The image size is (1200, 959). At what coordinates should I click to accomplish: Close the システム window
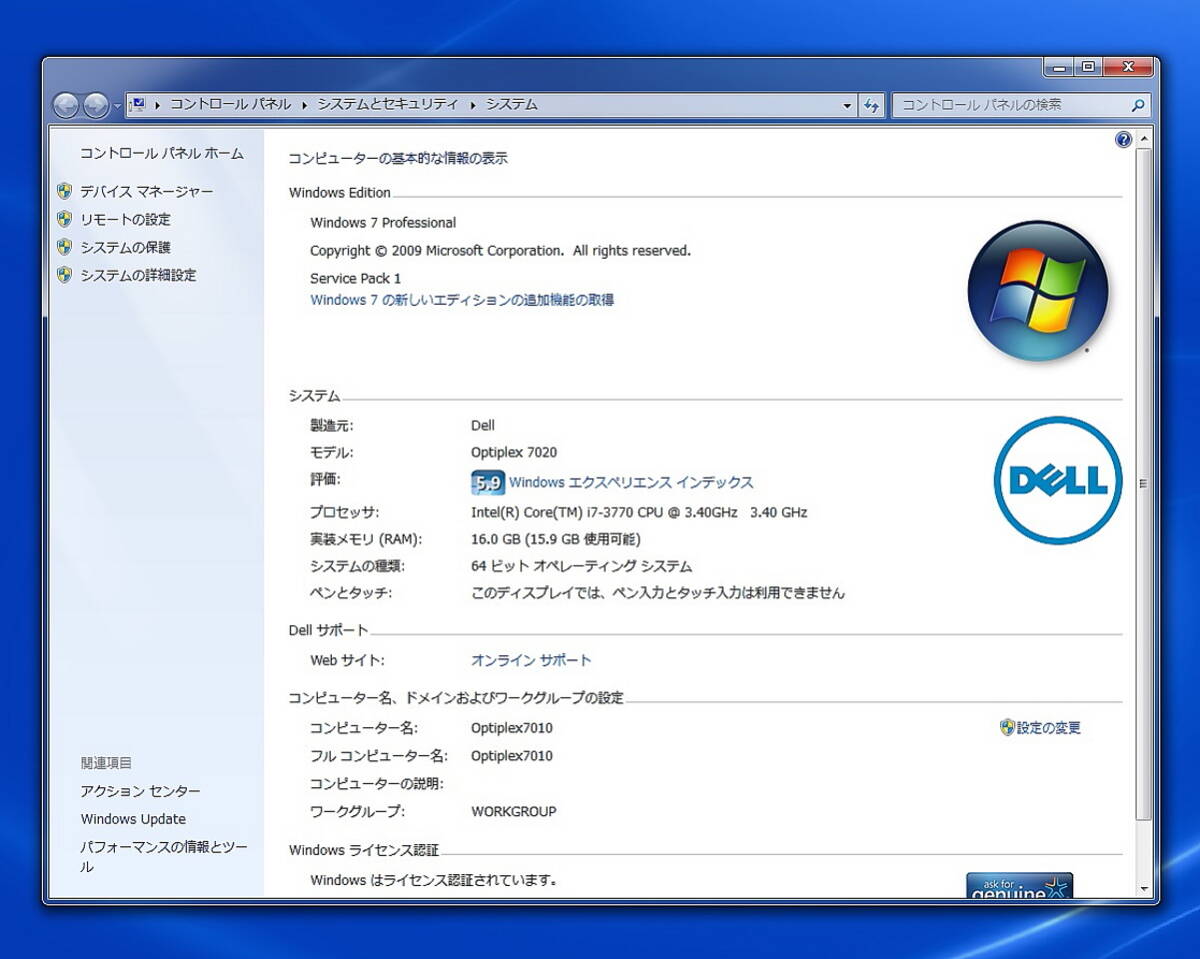pos(1129,67)
